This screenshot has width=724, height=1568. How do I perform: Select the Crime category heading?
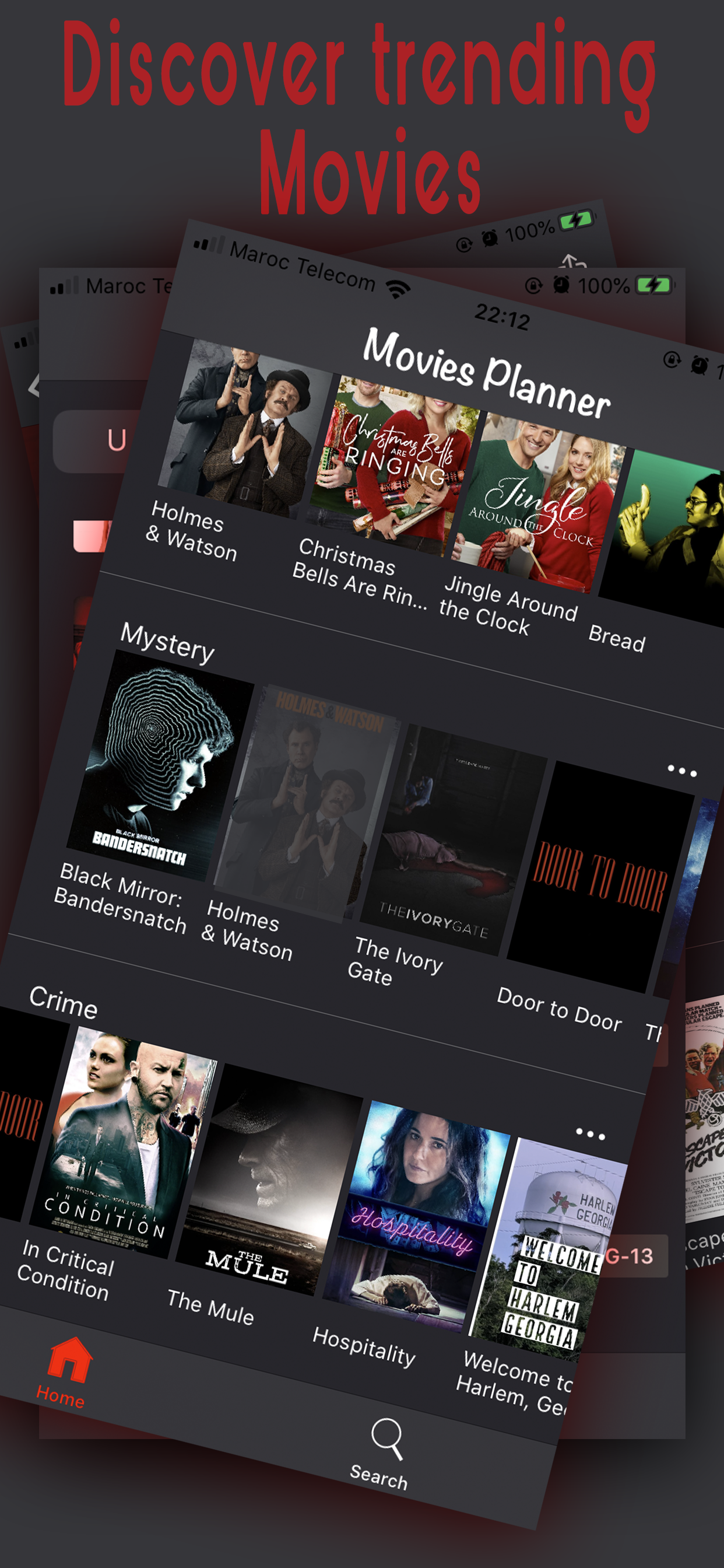(x=64, y=1002)
